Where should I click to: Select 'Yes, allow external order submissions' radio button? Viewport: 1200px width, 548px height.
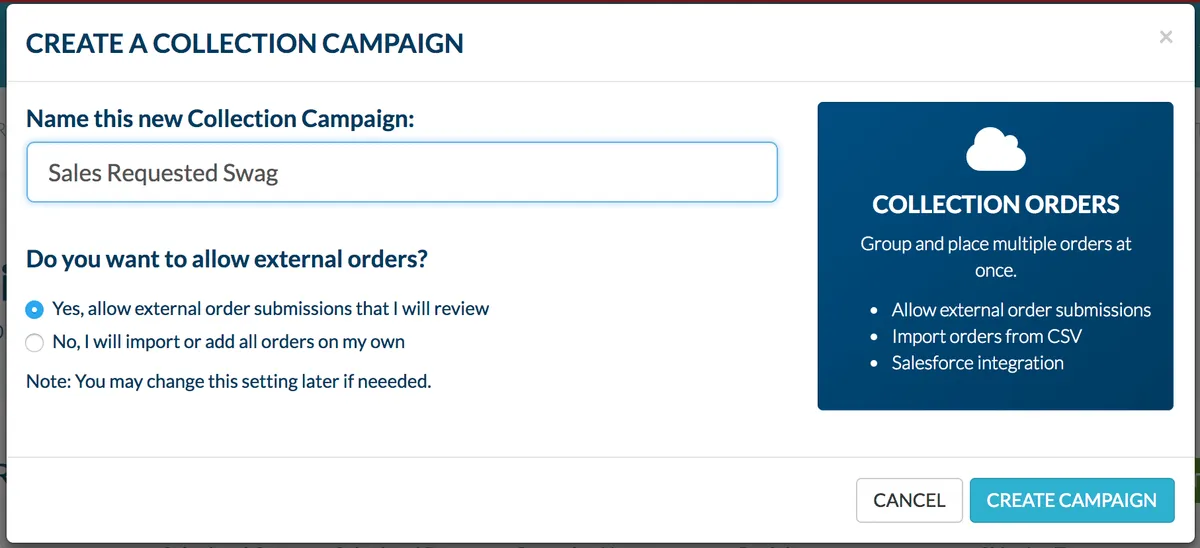coord(35,309)
